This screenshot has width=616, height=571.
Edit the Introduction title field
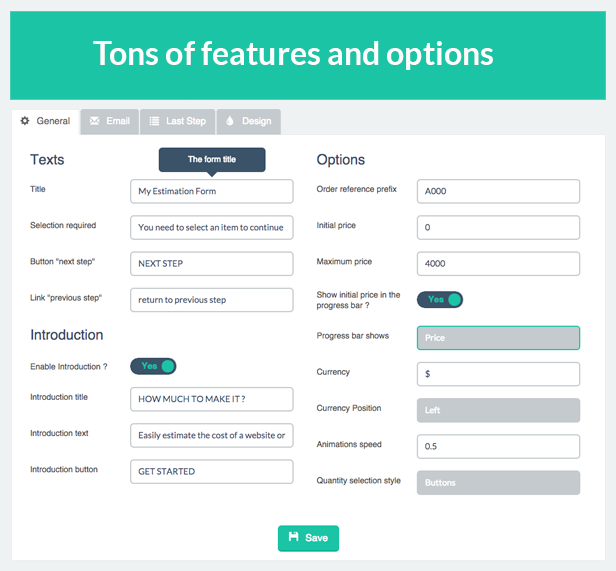click(x=211, y=399)
